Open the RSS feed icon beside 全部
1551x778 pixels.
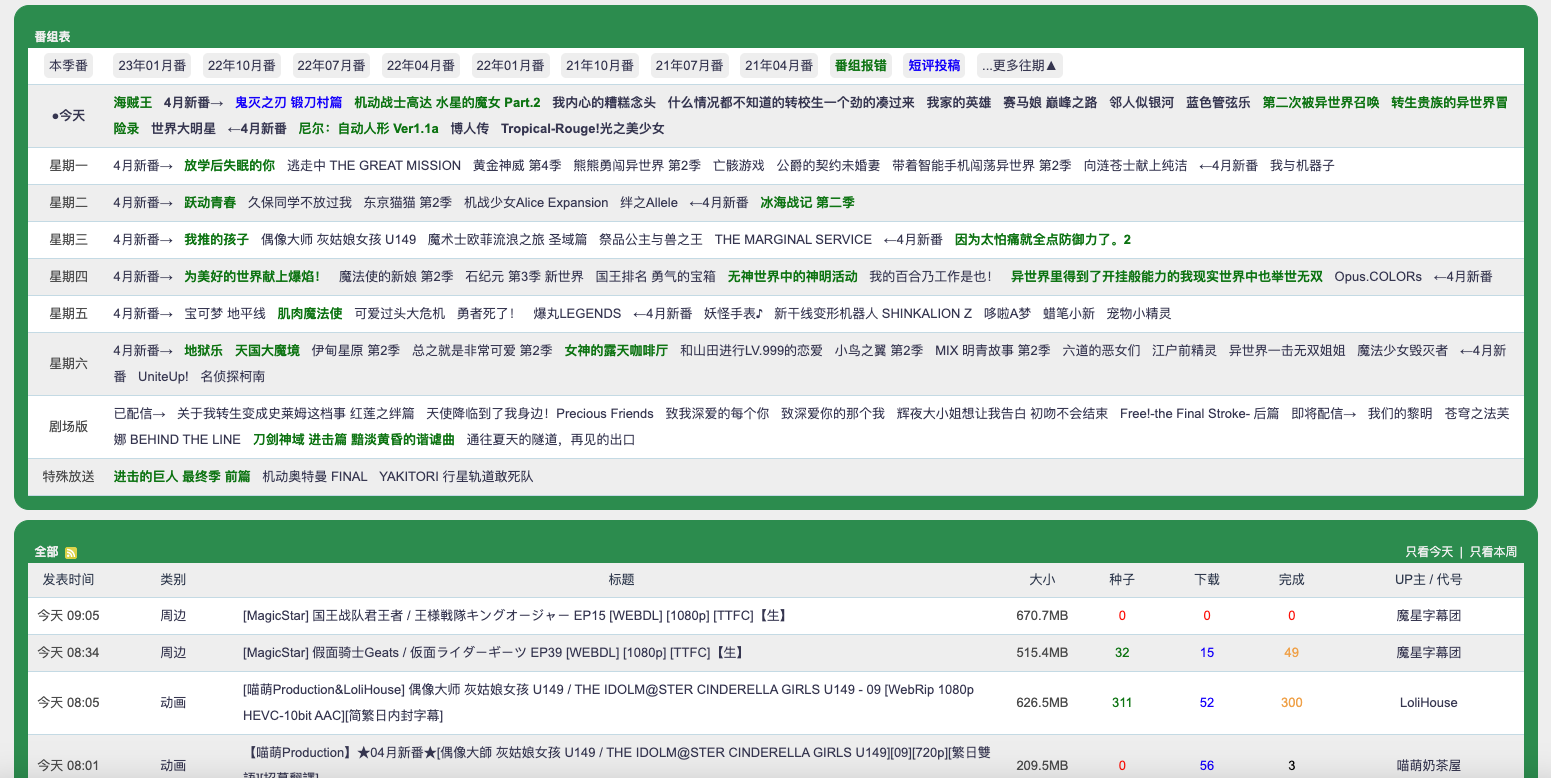pyautogui.click(x=71, y=553)
